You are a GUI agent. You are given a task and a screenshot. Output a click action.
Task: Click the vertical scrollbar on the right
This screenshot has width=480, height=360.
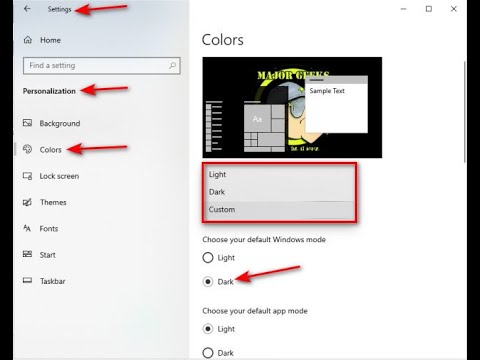tap(465, 112)
